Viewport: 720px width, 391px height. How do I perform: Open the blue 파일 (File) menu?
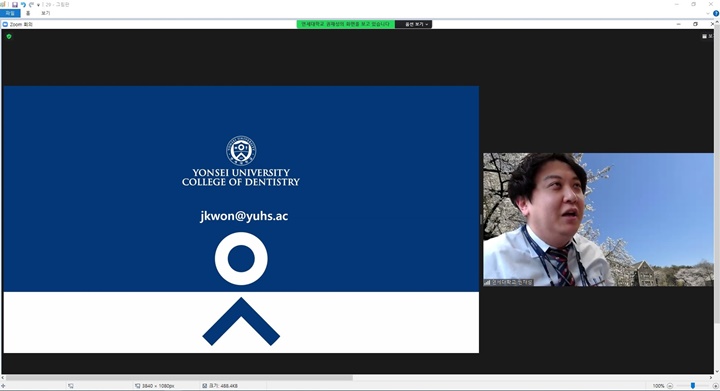click(10, 13)
